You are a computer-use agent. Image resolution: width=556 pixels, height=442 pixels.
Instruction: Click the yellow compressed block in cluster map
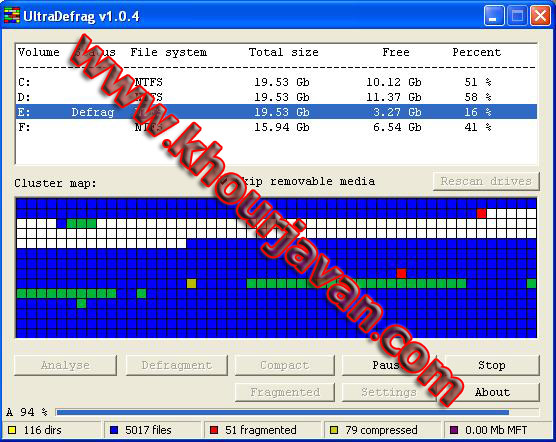click(x=191, y=283)
